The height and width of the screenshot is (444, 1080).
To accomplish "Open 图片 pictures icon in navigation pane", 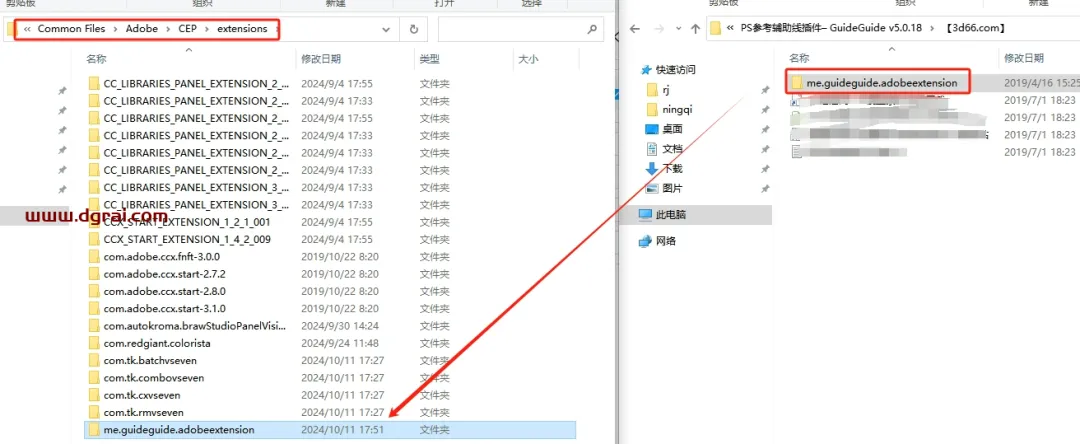I will [652, 188].
